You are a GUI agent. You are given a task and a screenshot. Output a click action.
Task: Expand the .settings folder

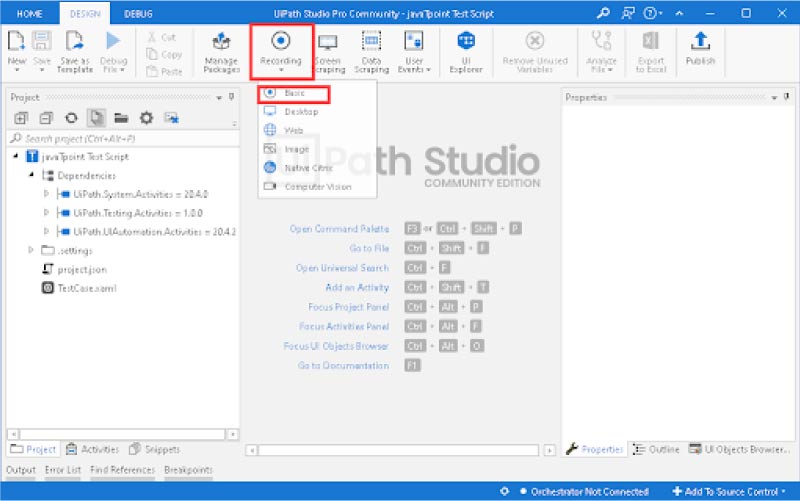point(31,250)
